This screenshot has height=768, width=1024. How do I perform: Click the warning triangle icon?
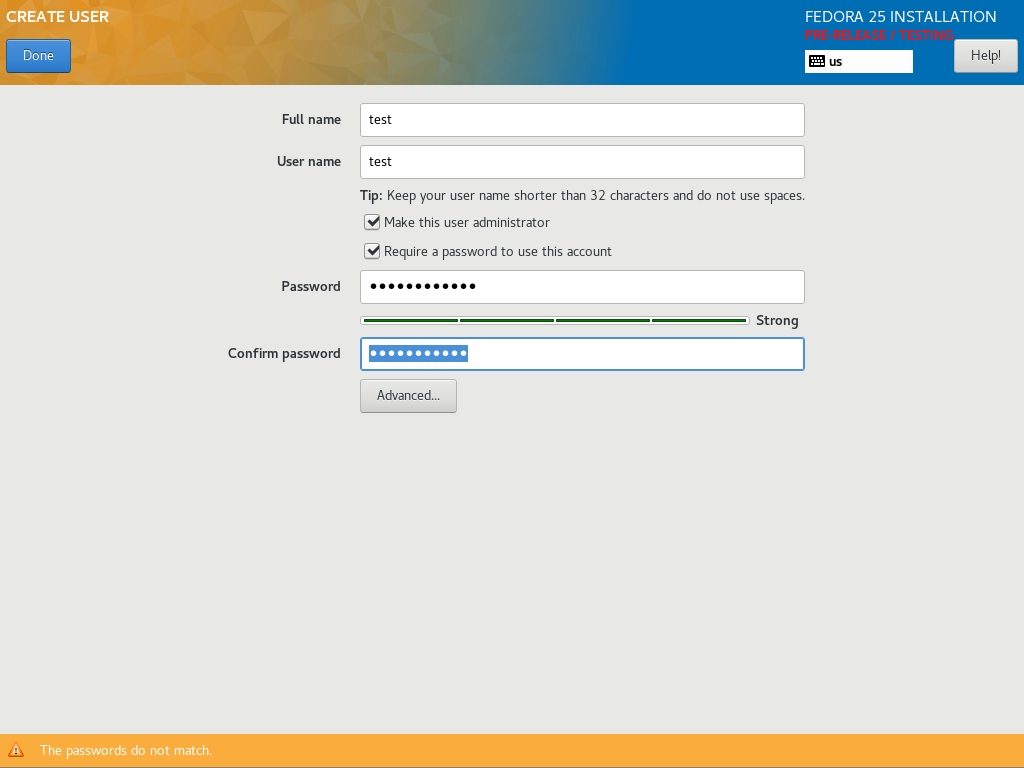coord(16,750)
